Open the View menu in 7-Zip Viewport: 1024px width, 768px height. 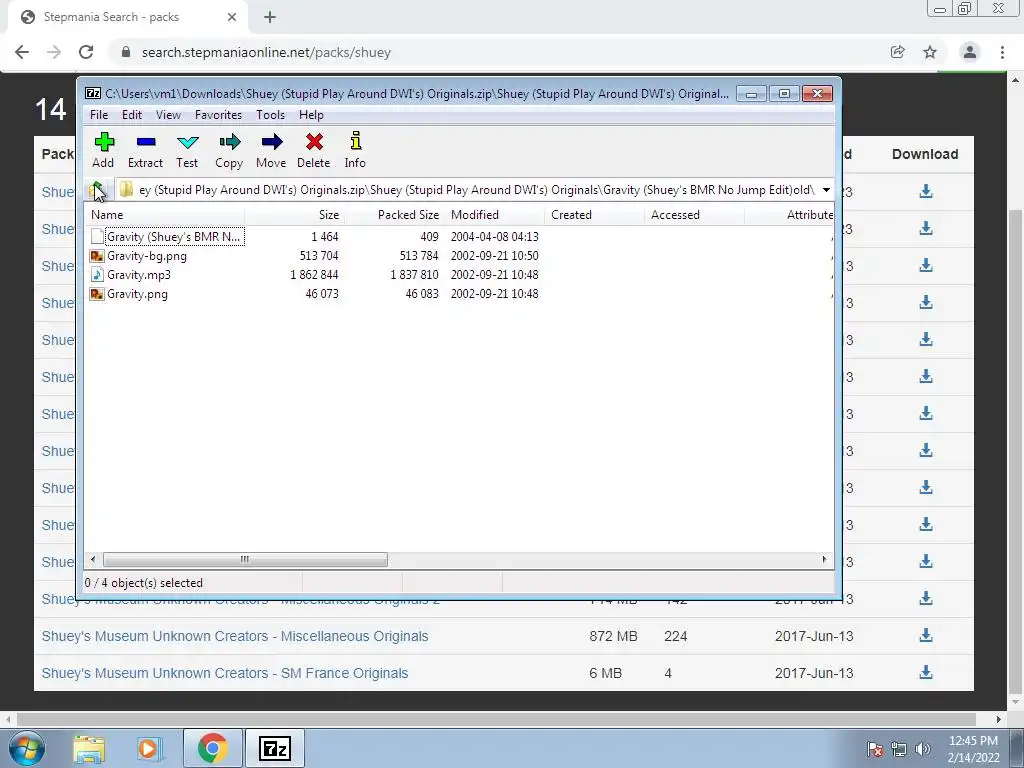coord(168,115)
